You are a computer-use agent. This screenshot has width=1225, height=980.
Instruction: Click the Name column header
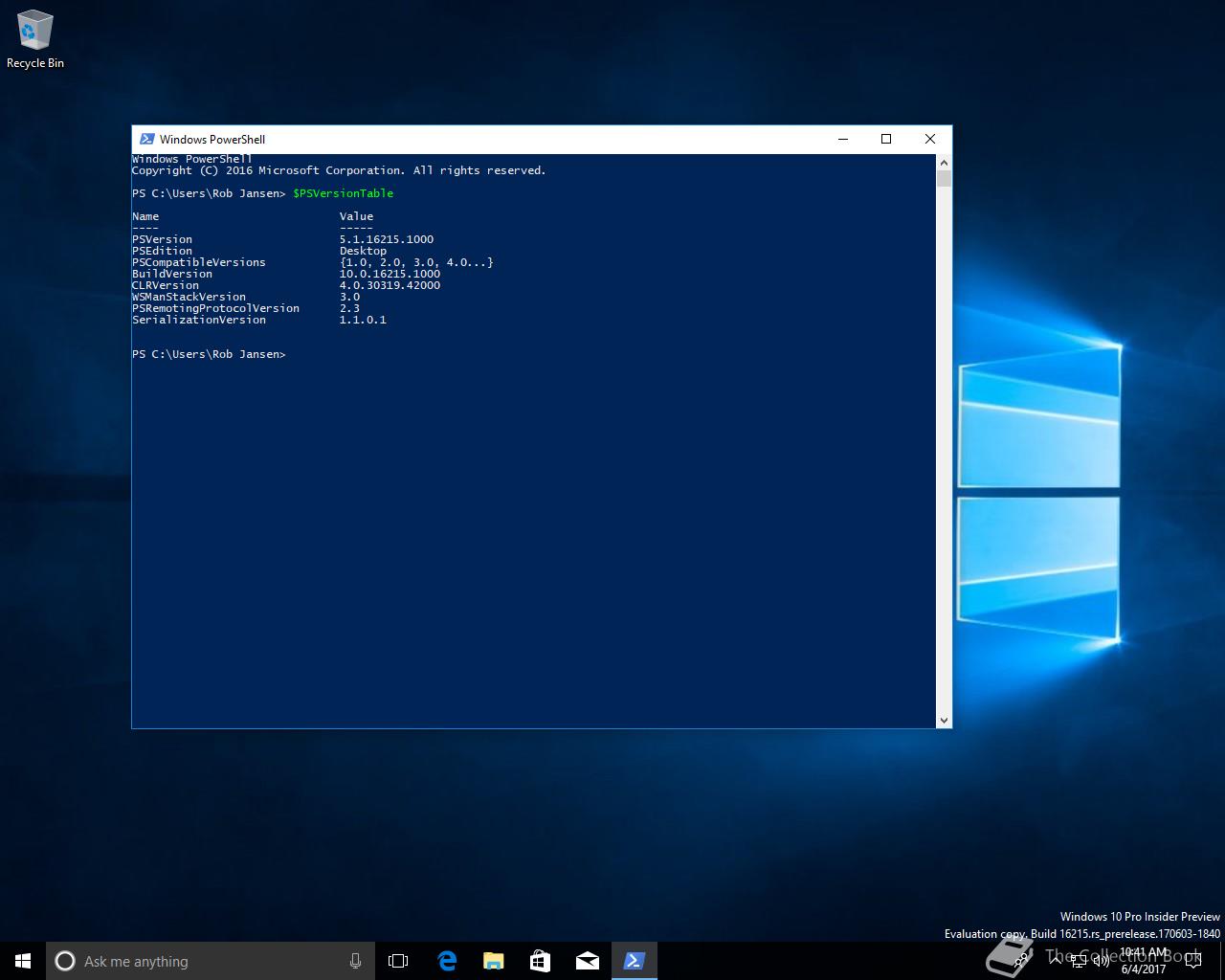point(145,216)
